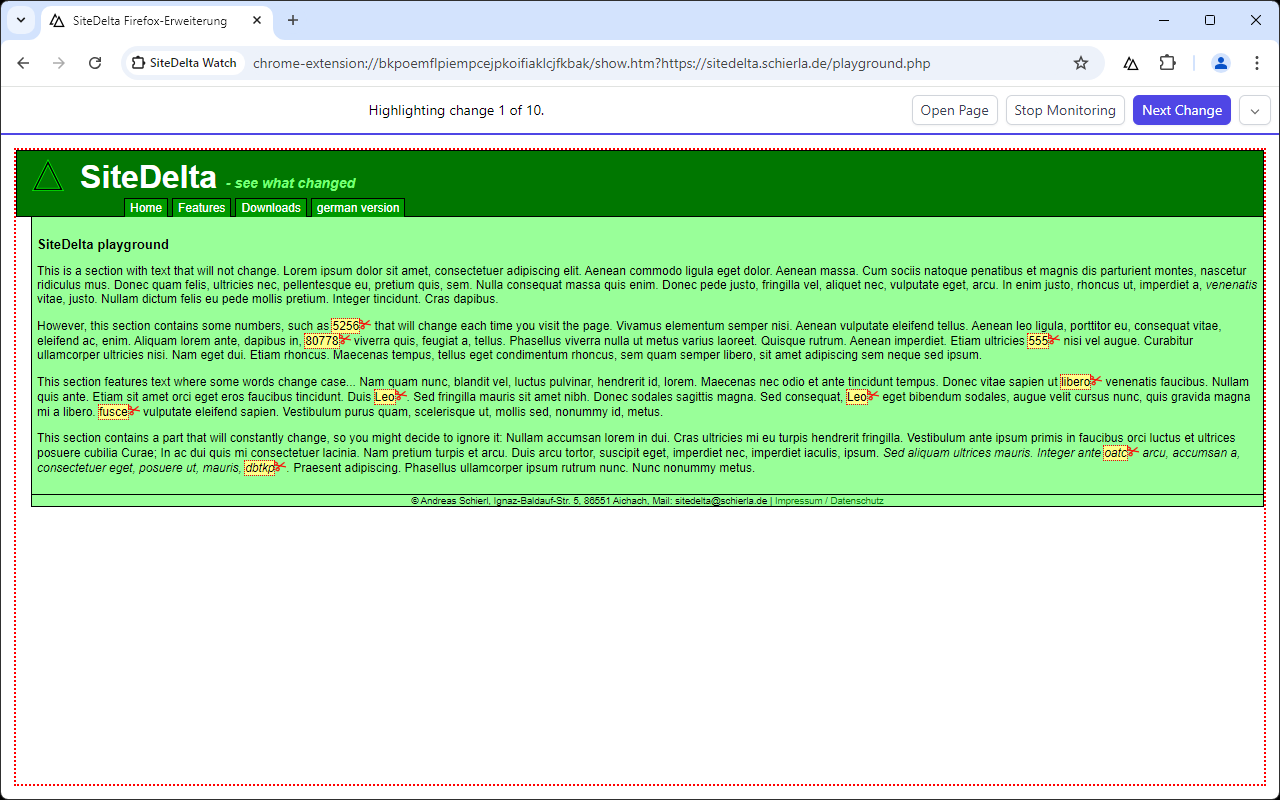Image resolution: width=1280 pixels, height=800 pixels.
Task: Jump to Next Change
Action: (1182, 110)
